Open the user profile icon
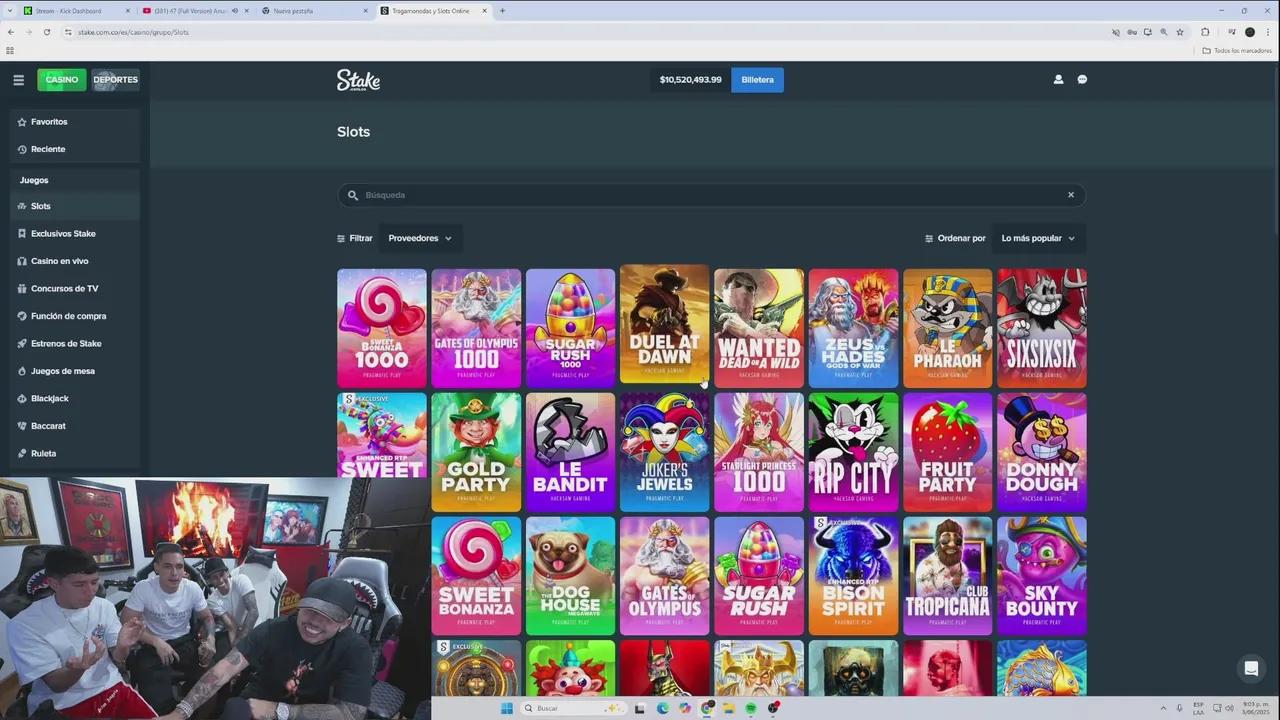The width and height of the screenshot is (1280, 720). (x=1058, y=80)
